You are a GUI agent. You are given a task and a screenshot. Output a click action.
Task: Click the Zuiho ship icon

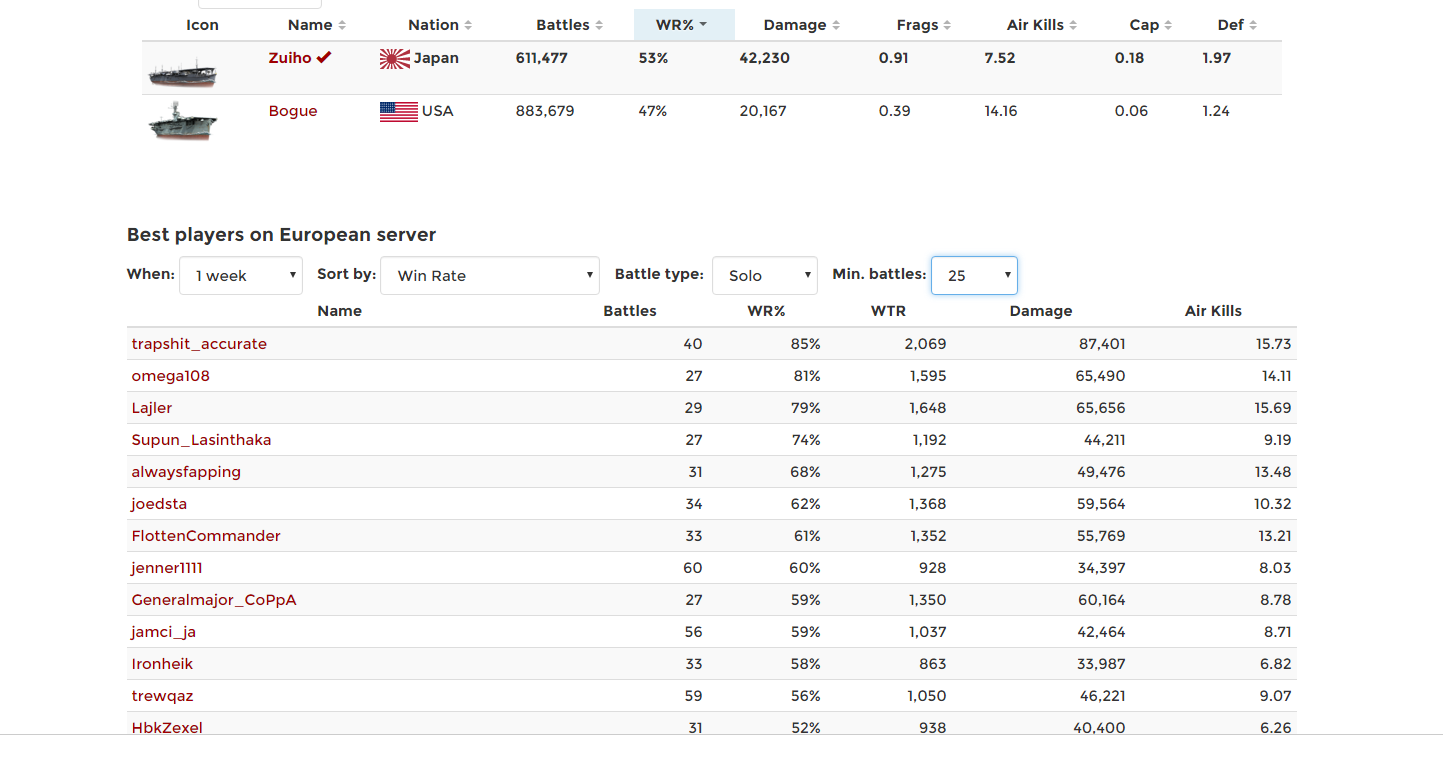tap(182, 72)
